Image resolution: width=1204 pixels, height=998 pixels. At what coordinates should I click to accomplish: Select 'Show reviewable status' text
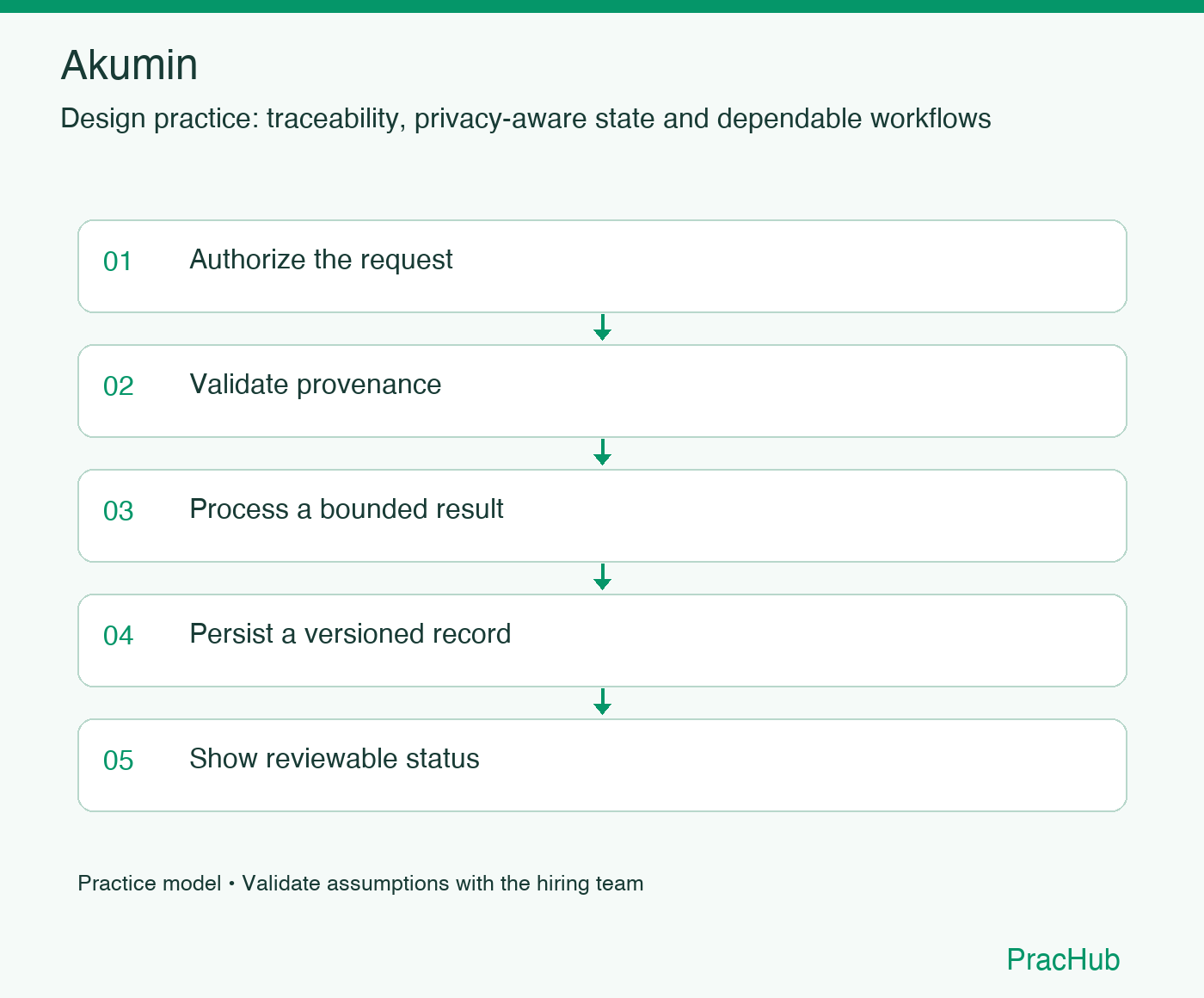[x=335, y=759]
